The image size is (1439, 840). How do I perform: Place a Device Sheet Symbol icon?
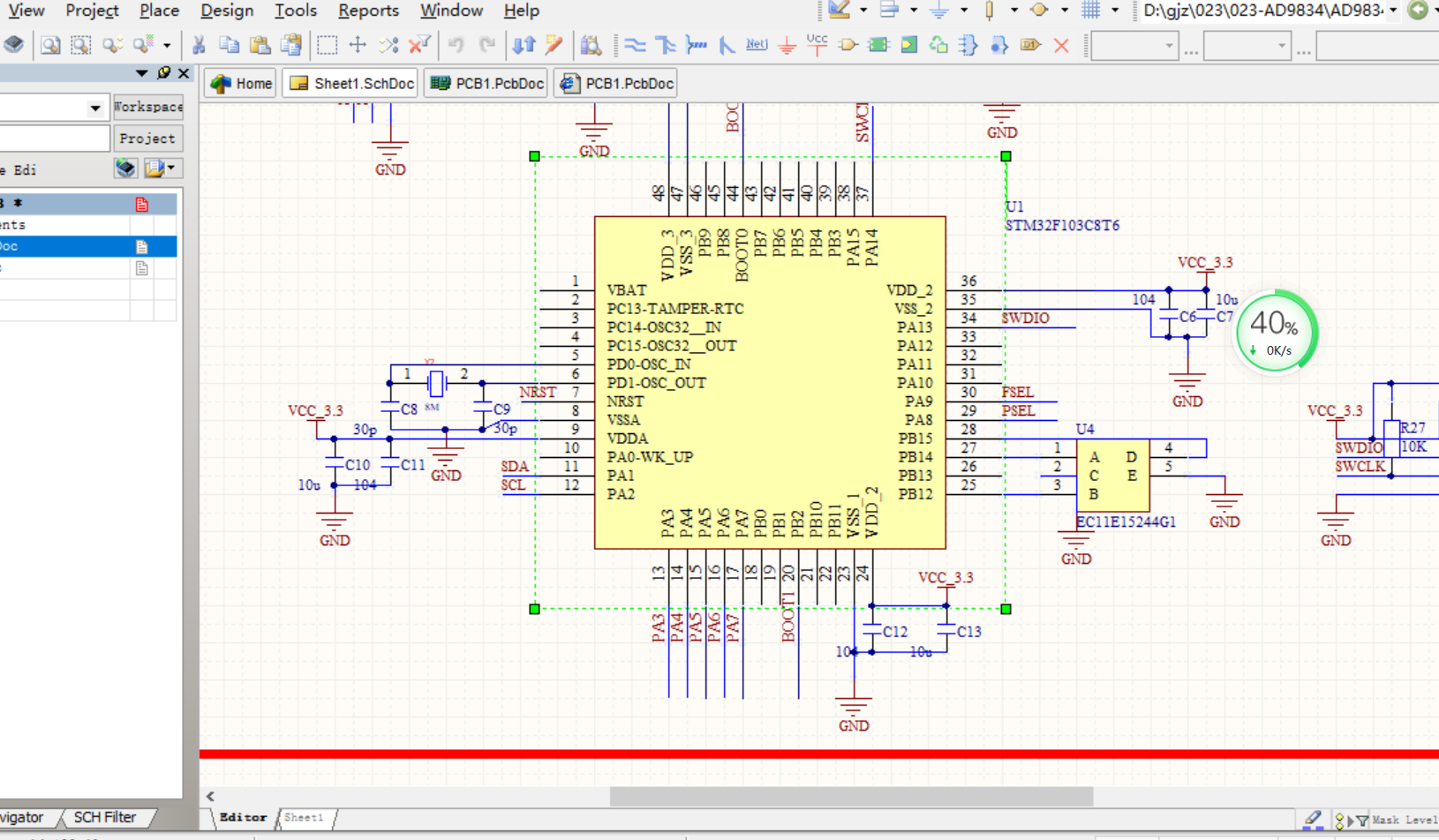[x=938, y=45]
